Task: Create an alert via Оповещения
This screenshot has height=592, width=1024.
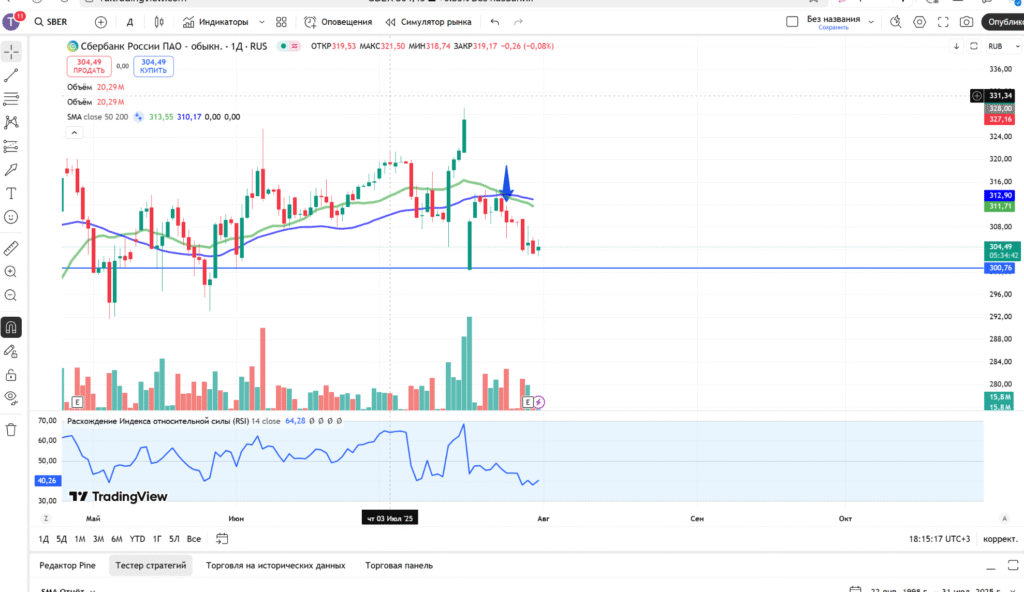Action: tap(338, 22)
